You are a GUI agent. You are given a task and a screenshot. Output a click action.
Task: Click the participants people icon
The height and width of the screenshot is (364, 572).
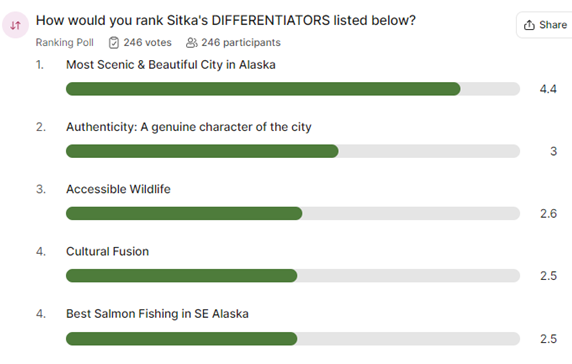pyautogui.click(x=192, y=43)
